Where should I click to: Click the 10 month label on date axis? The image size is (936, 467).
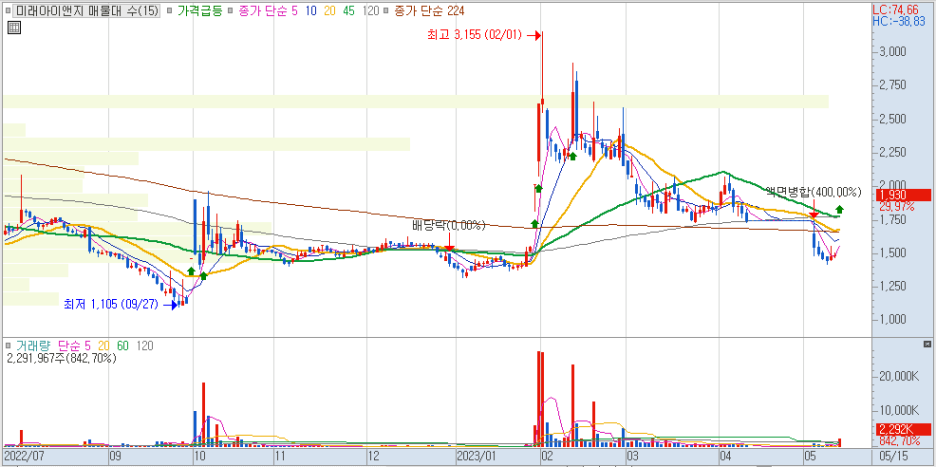point(199,456)
